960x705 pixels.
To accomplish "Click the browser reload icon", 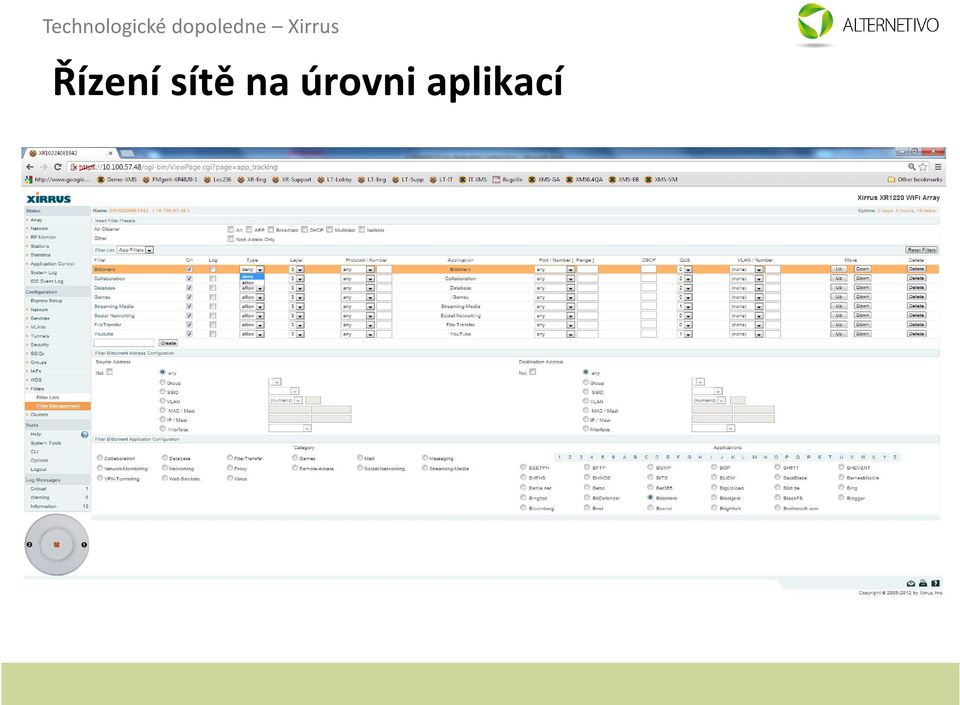I will point(58,167).
